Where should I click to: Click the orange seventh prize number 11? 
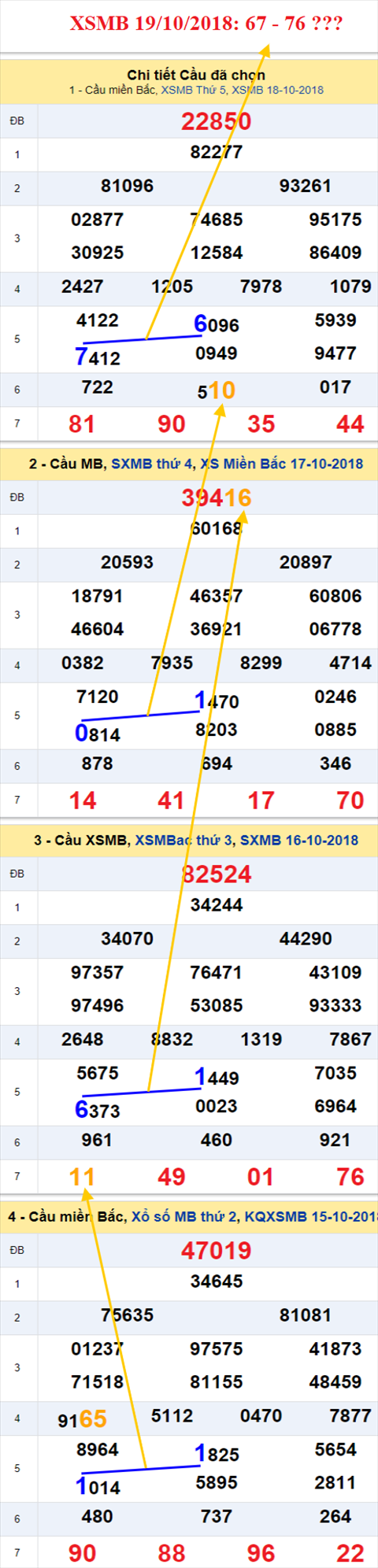(x=82, y=1176)
